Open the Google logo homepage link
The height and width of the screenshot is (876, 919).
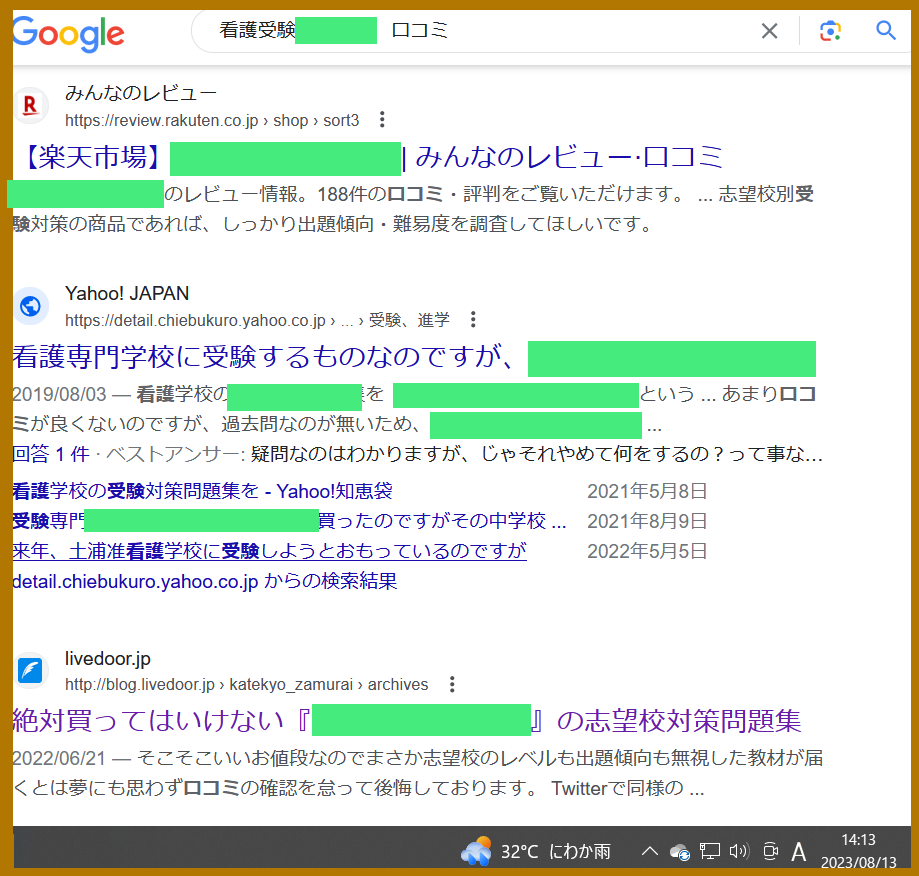point(68,33)
